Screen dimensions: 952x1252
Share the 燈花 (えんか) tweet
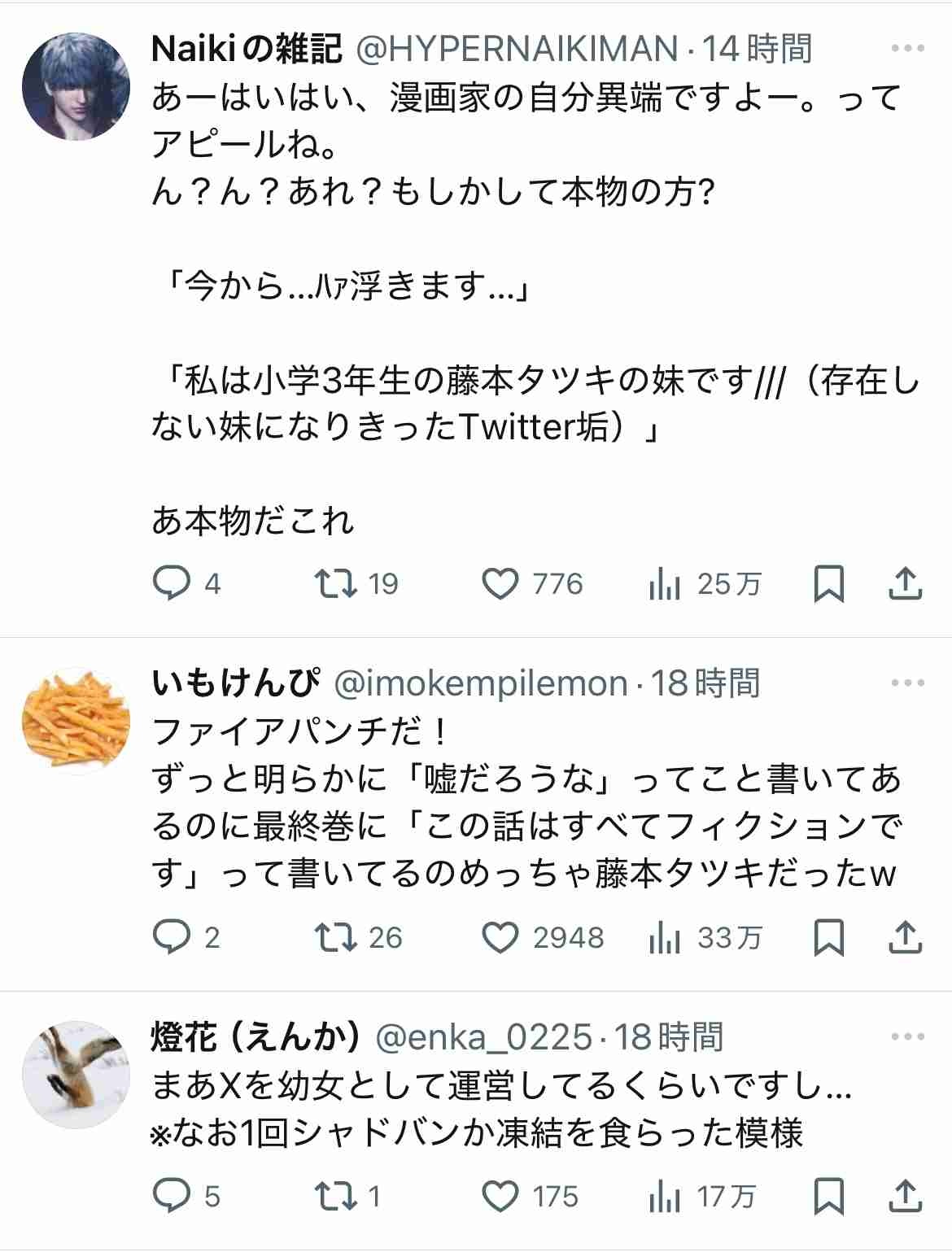tap(903, 1197)
